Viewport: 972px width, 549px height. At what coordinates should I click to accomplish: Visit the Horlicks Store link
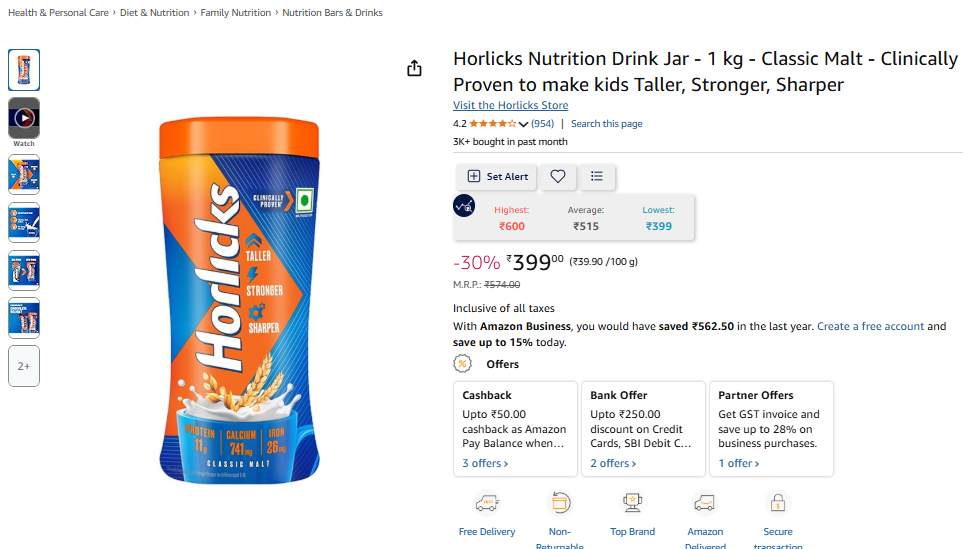510,105
